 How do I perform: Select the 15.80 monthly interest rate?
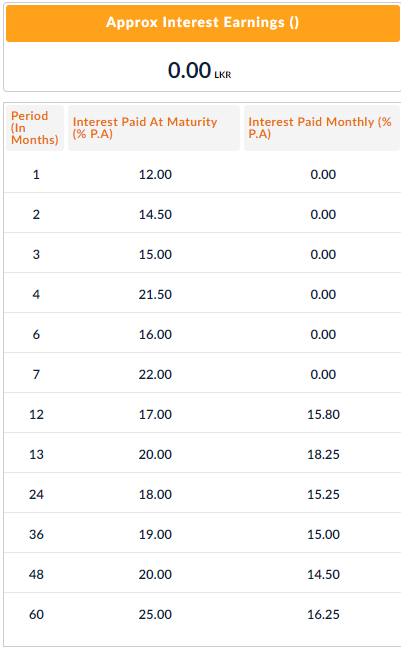(323, 414)
